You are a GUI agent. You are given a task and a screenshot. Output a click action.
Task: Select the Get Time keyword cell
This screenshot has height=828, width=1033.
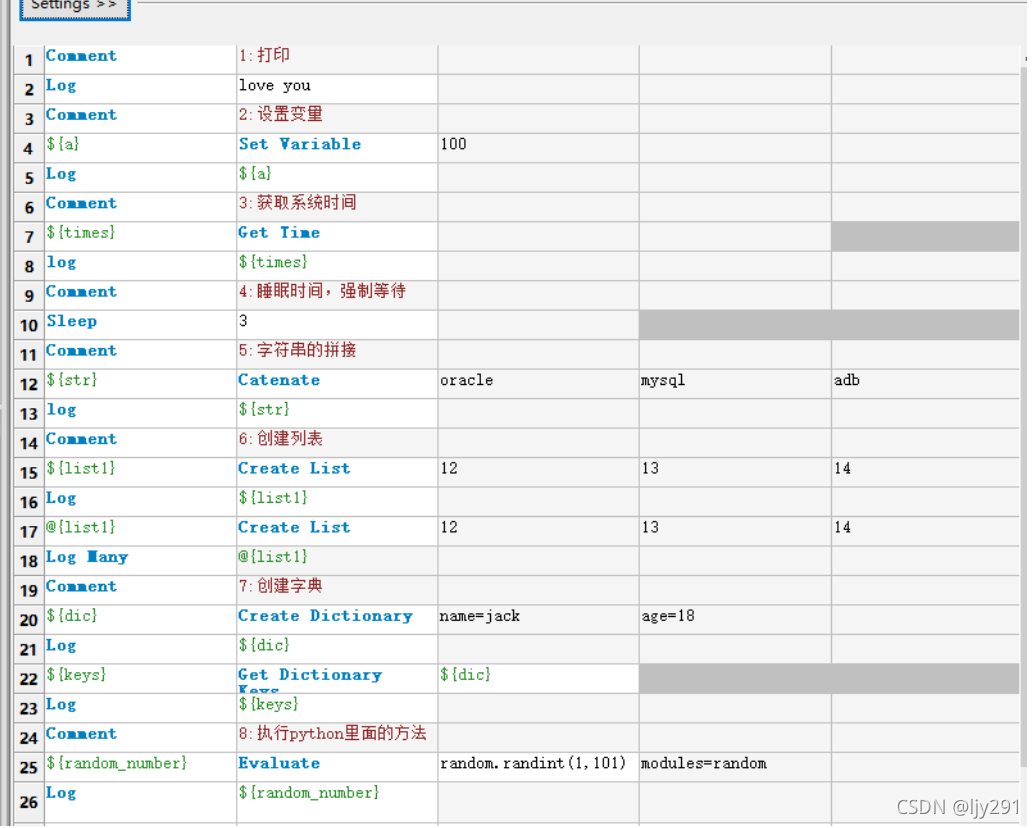[337, 236]
